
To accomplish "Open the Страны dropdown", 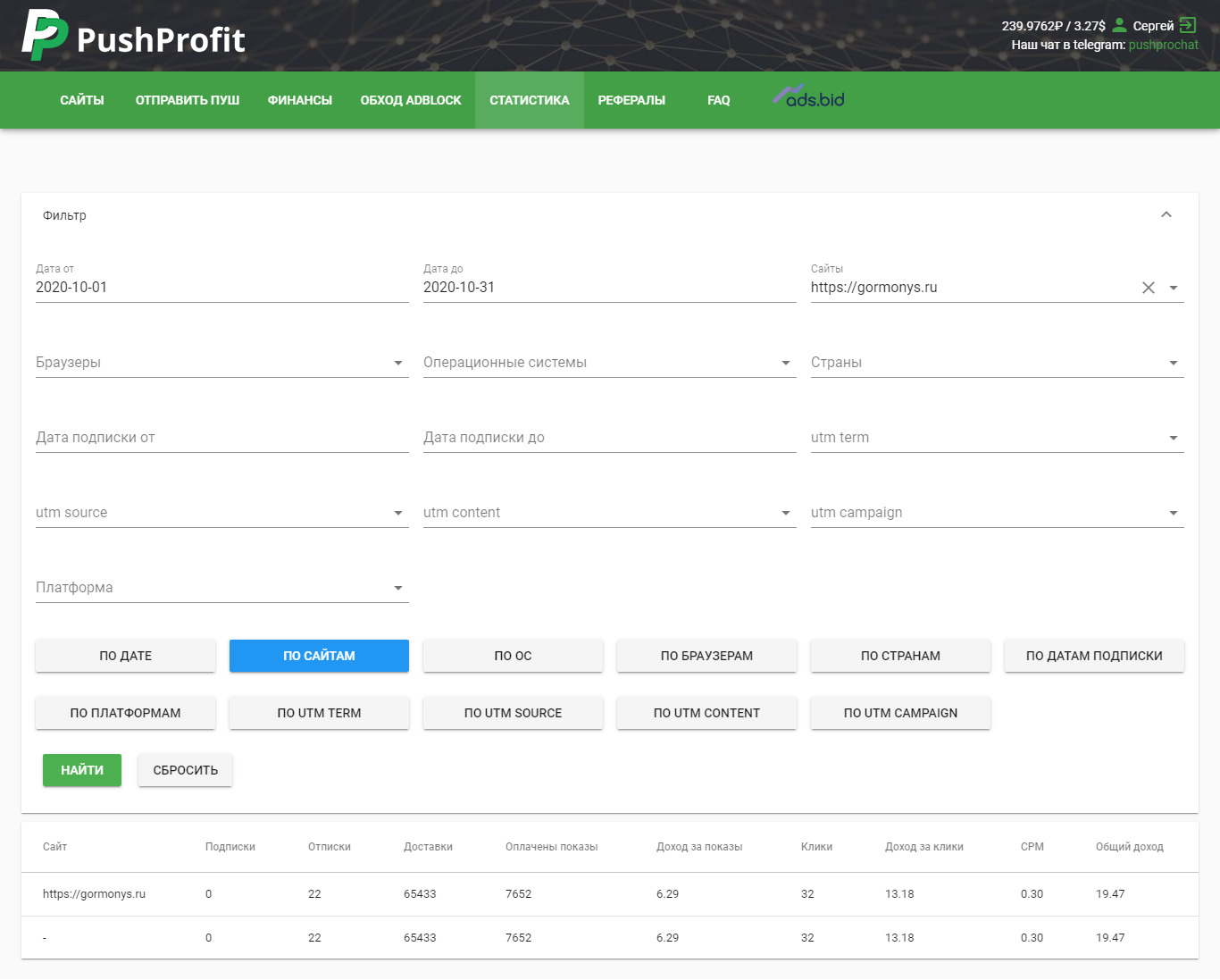I will coord(997,363).
